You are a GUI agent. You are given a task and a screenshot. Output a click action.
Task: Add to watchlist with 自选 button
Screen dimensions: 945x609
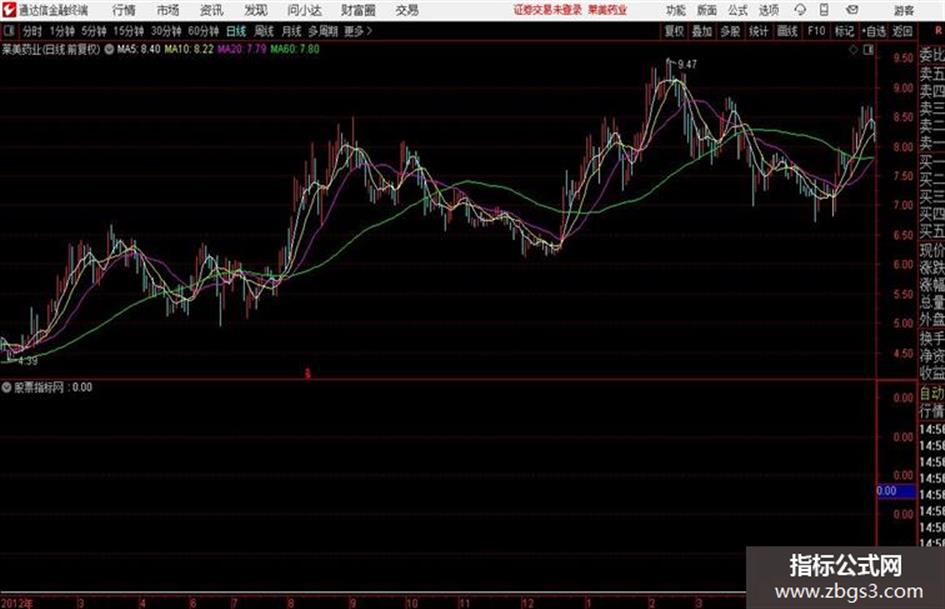point(874,31)
